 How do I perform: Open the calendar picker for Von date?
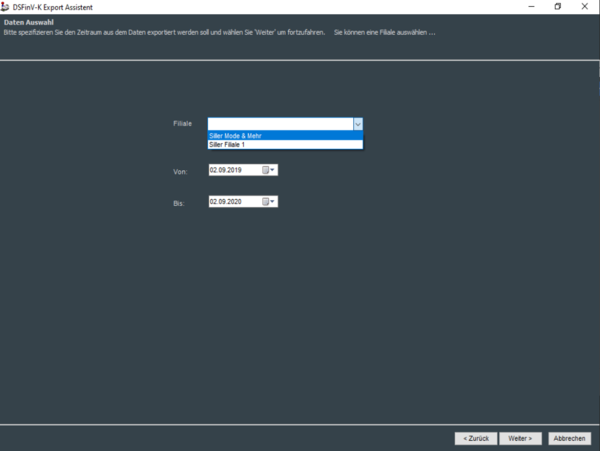268,170
